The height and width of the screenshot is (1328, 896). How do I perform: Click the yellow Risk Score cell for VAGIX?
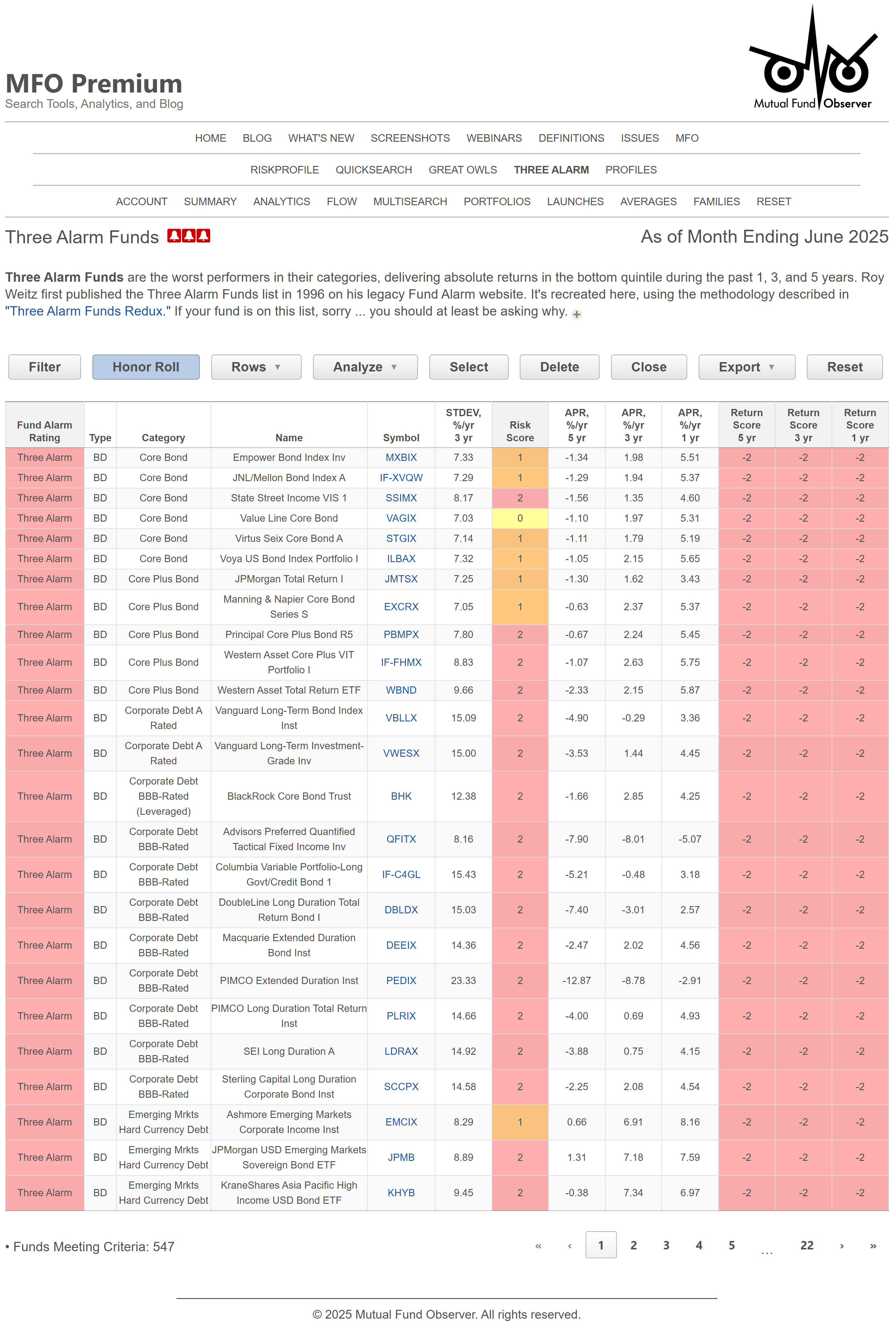point(519,518)
